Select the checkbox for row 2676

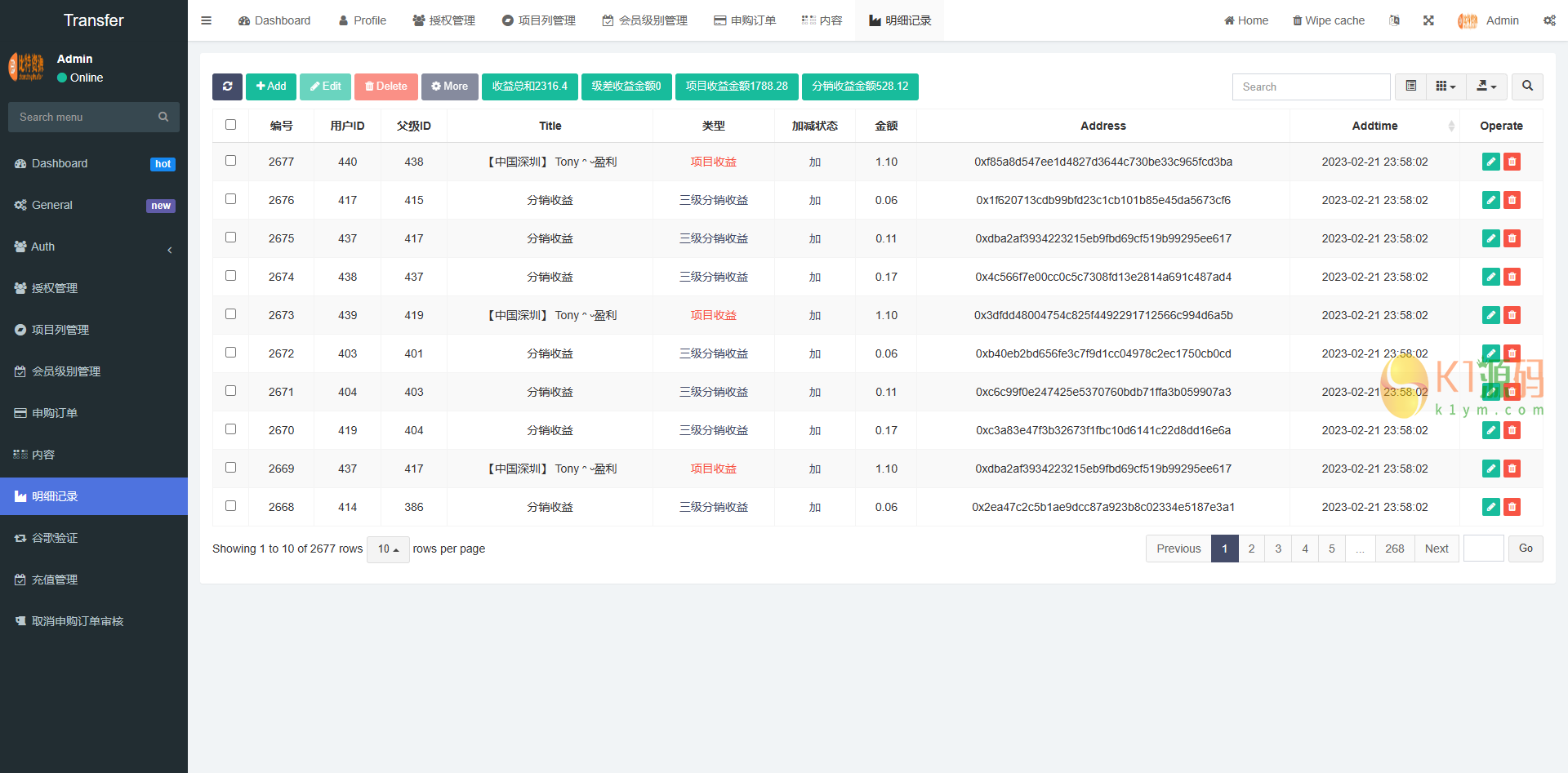point(230,199)
